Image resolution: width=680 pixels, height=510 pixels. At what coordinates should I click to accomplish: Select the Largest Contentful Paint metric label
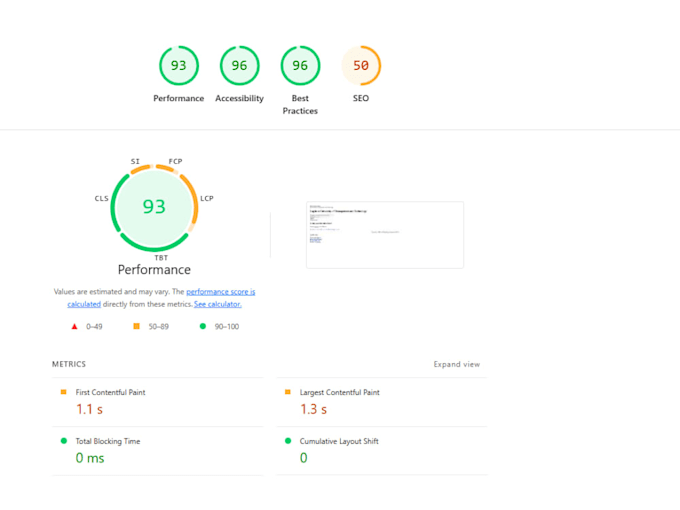[340, 392]
